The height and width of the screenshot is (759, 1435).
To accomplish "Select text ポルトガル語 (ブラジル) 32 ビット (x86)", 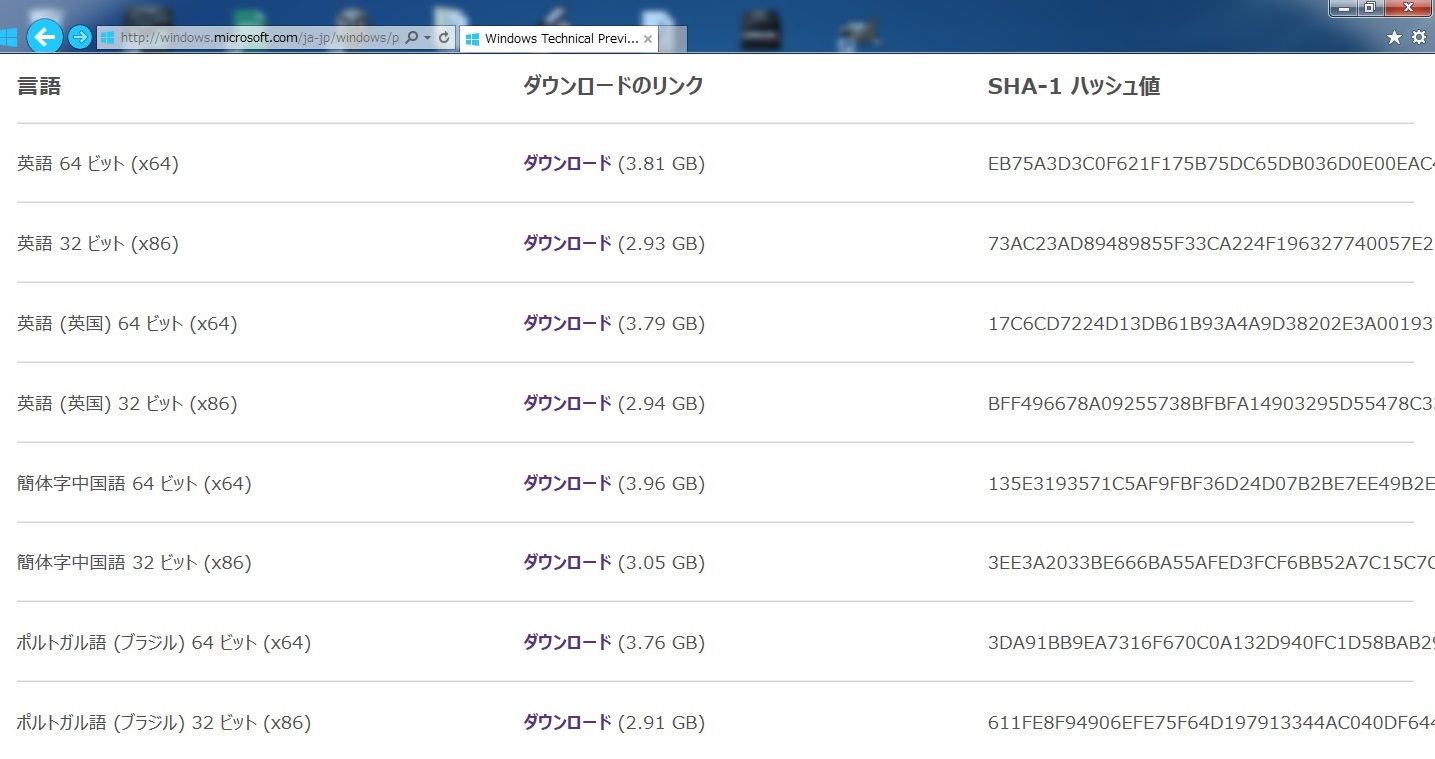I will click(164, 722).
